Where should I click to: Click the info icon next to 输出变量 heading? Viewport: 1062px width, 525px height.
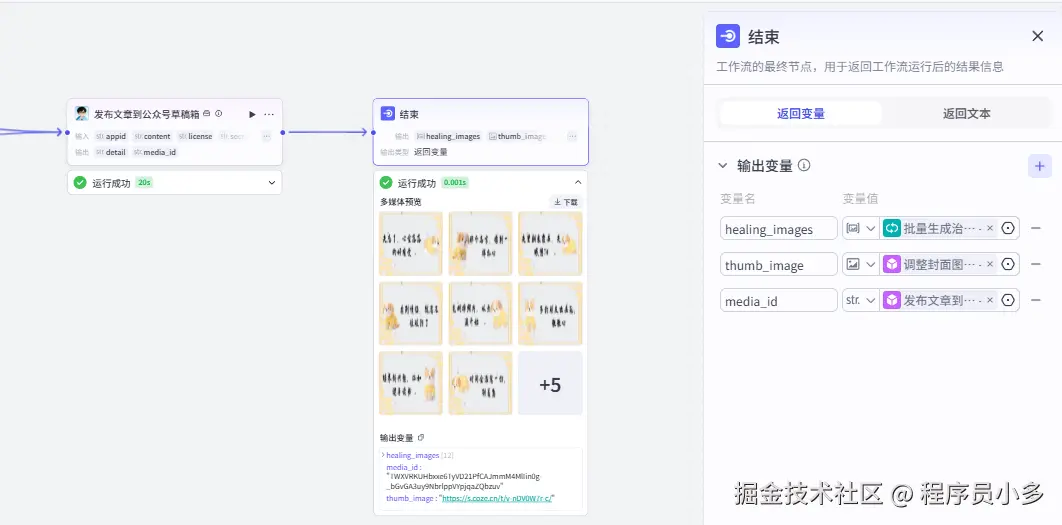[x=804, y=165]
